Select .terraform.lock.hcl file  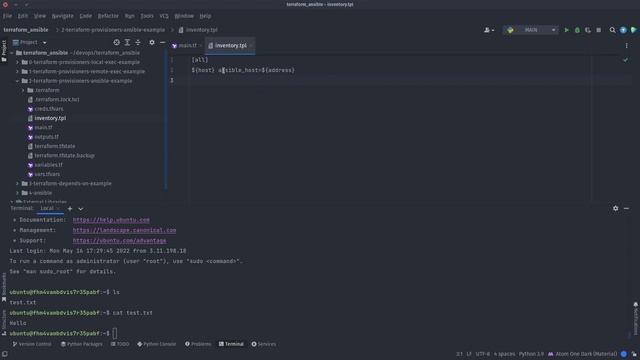pos(57,100)
